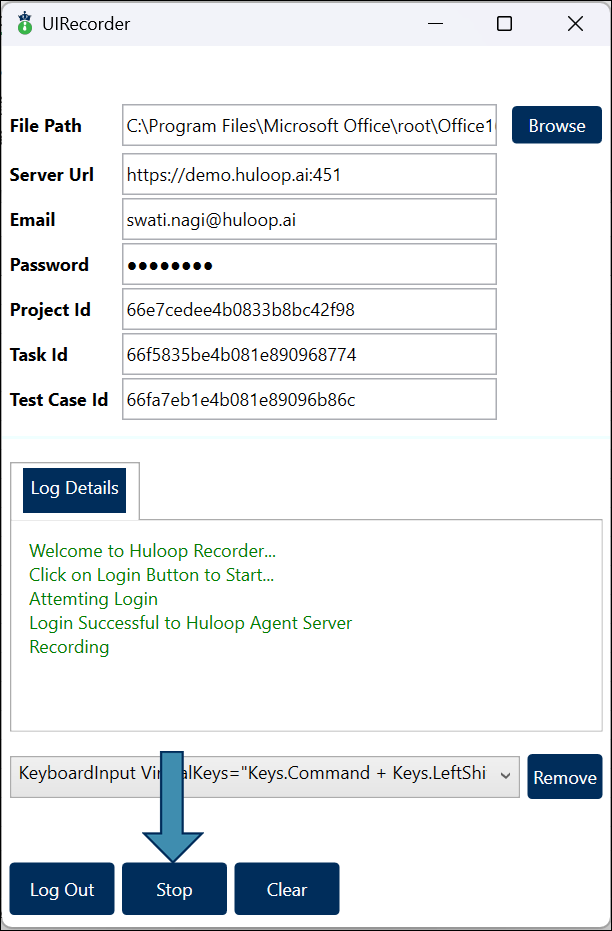Close the UIRecorder window
612x931 pixels.
point(575,23)
